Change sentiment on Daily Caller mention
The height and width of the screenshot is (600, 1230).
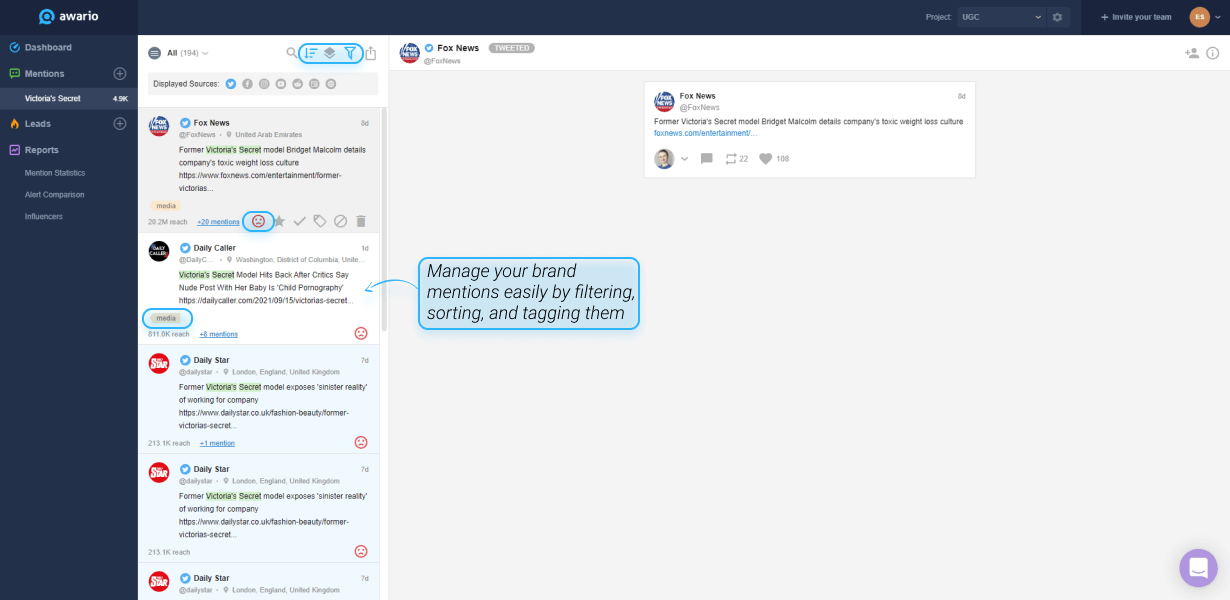[x=361, y=333]
